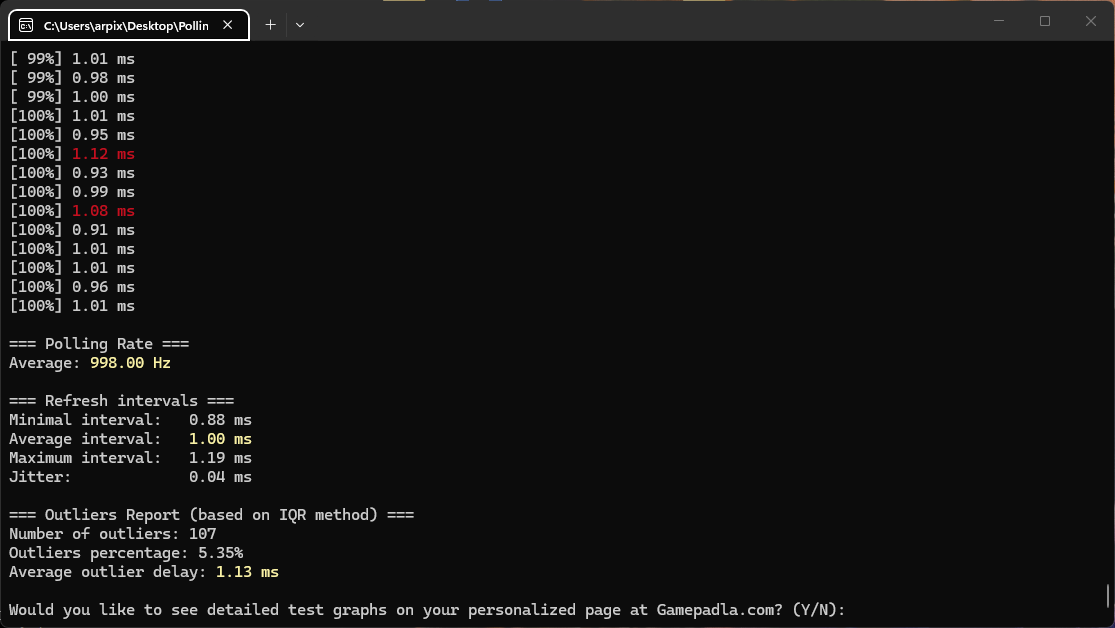The image size is (1115, 628).
Task: Click the yellow 1.13 ms outlier delay
Action: point(247,572)
